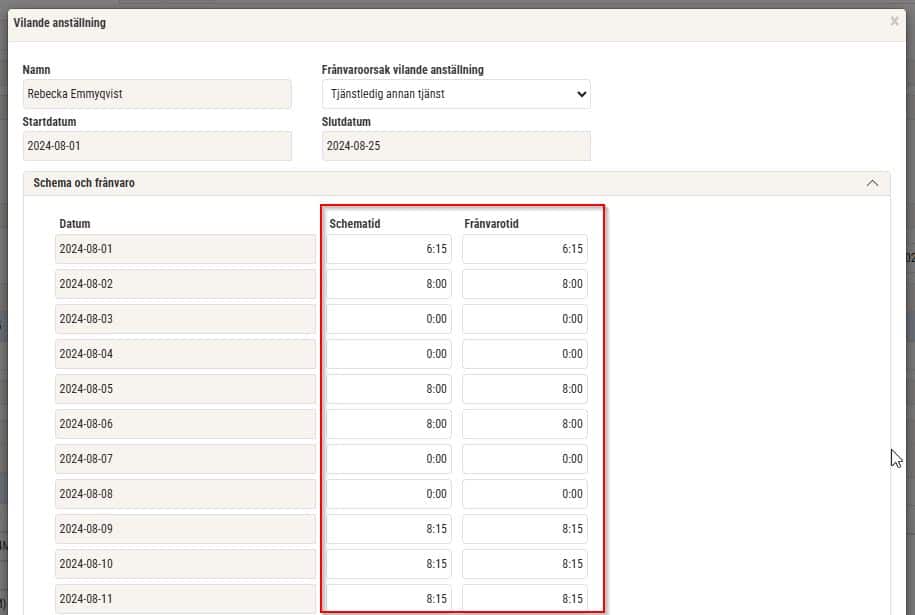Viewport: 915px width, 615px height.
Task: Collapse the Schema och frånvaro section
Action: coord(872,183)
